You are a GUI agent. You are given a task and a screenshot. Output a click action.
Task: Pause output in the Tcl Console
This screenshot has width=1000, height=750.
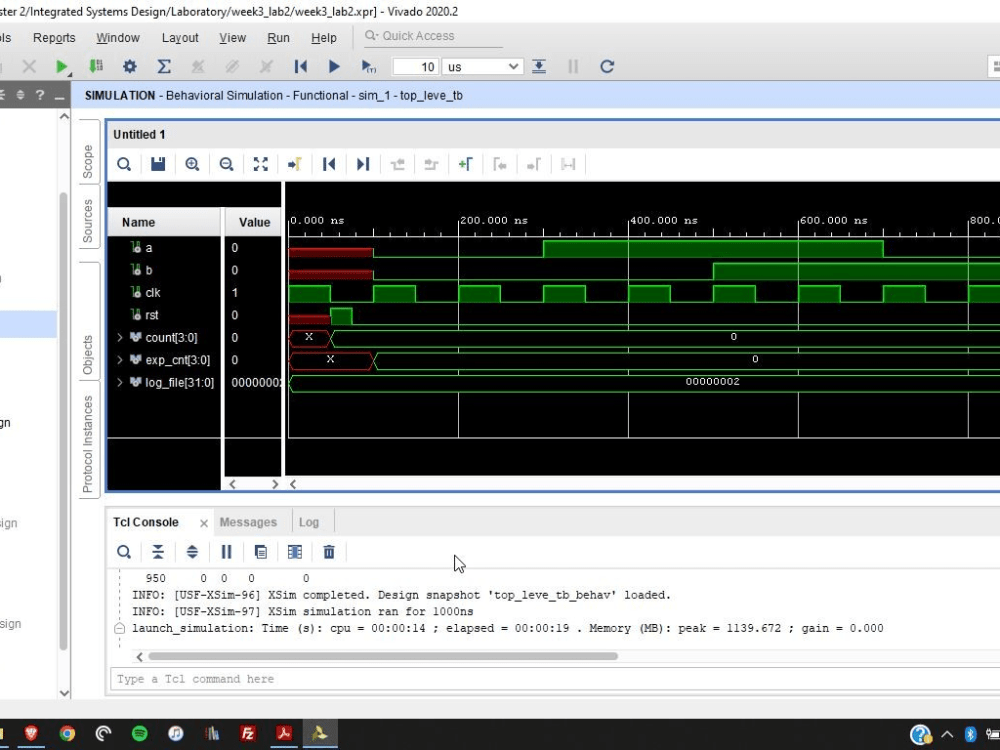(x=227, y=552)
